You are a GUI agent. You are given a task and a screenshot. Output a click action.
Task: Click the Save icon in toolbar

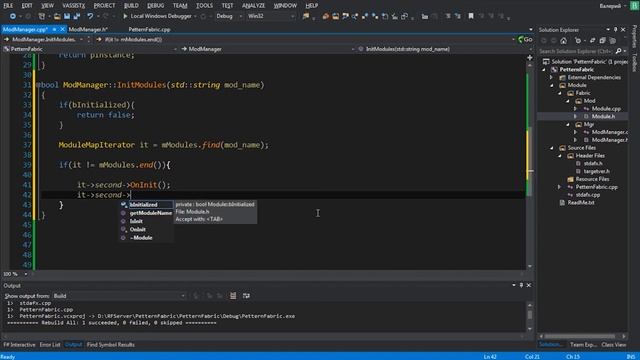pos(67,16)
